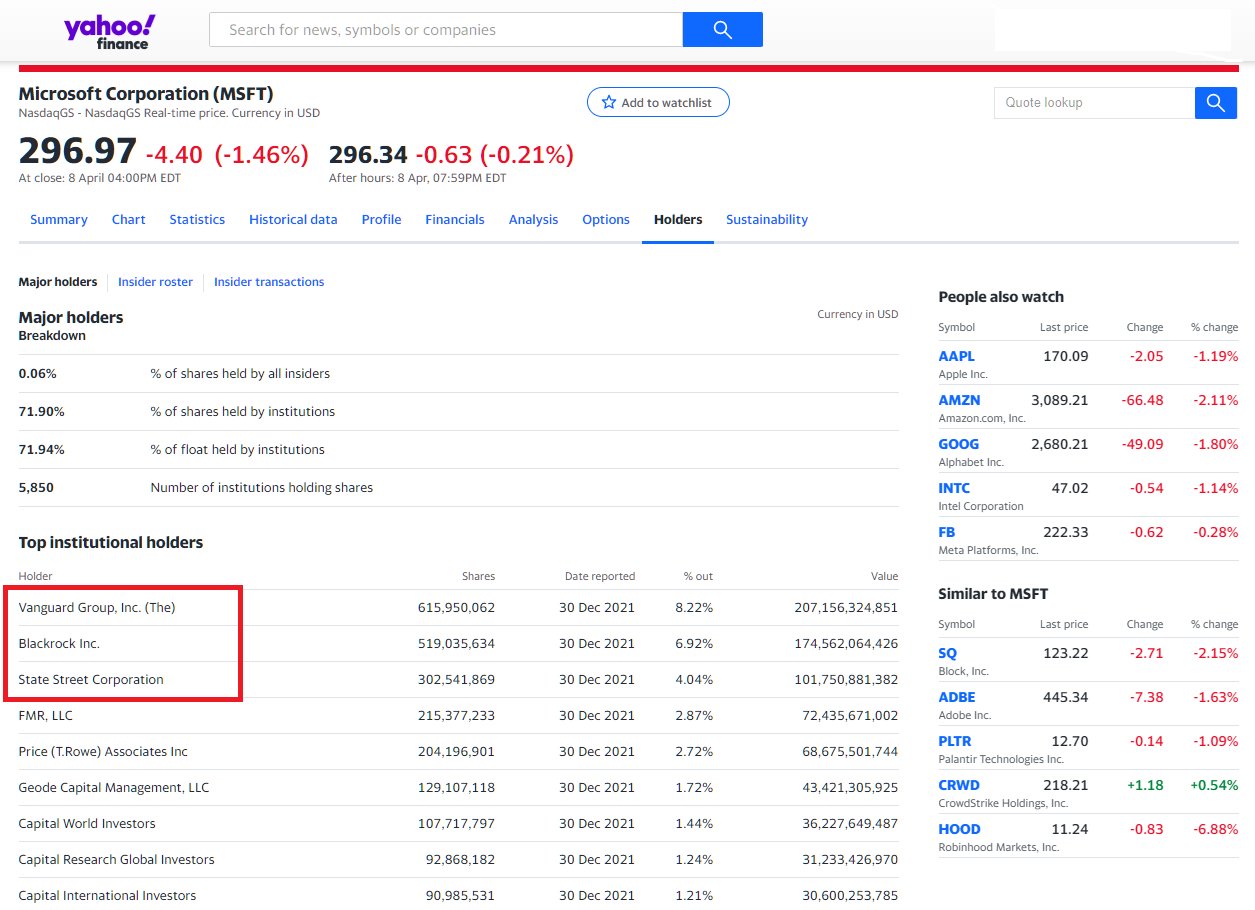Click CRWD +0.54% change value
This screenshot has height=910, width=1255.
pos(1214,785)
